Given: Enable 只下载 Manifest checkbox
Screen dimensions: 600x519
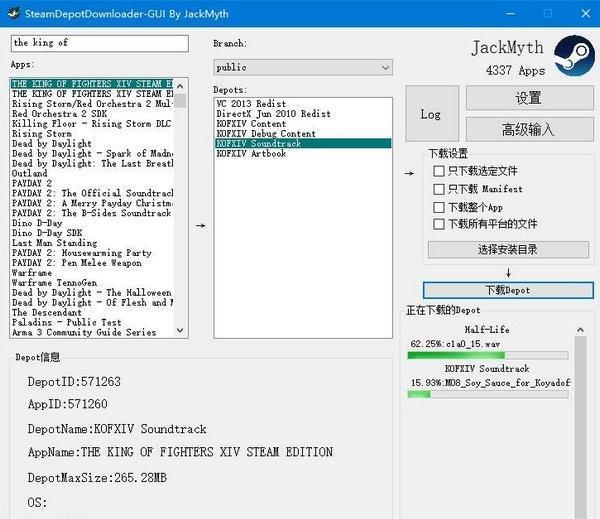Looking at the screenshot, I should point(439,189).
